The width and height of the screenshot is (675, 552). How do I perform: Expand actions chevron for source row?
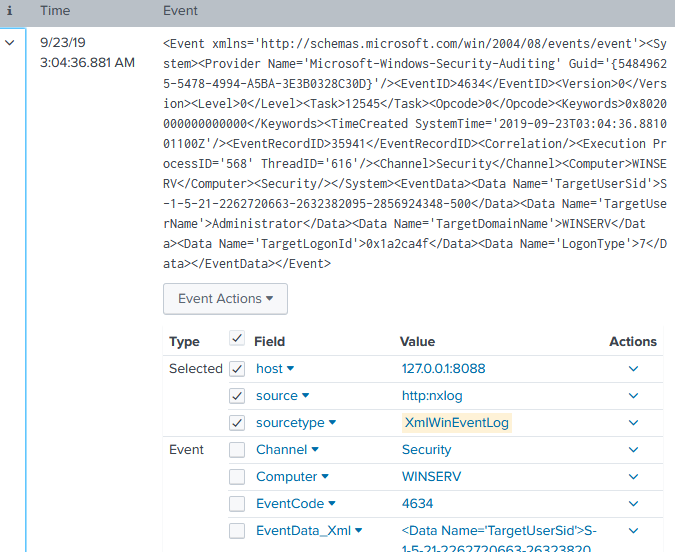pos(633,396)
